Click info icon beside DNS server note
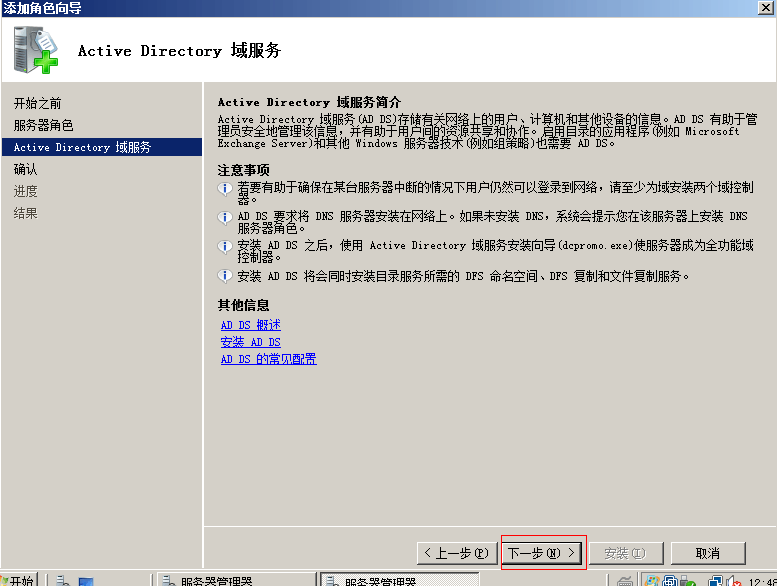The image size is (777, 586). click(x=225, y=217)
